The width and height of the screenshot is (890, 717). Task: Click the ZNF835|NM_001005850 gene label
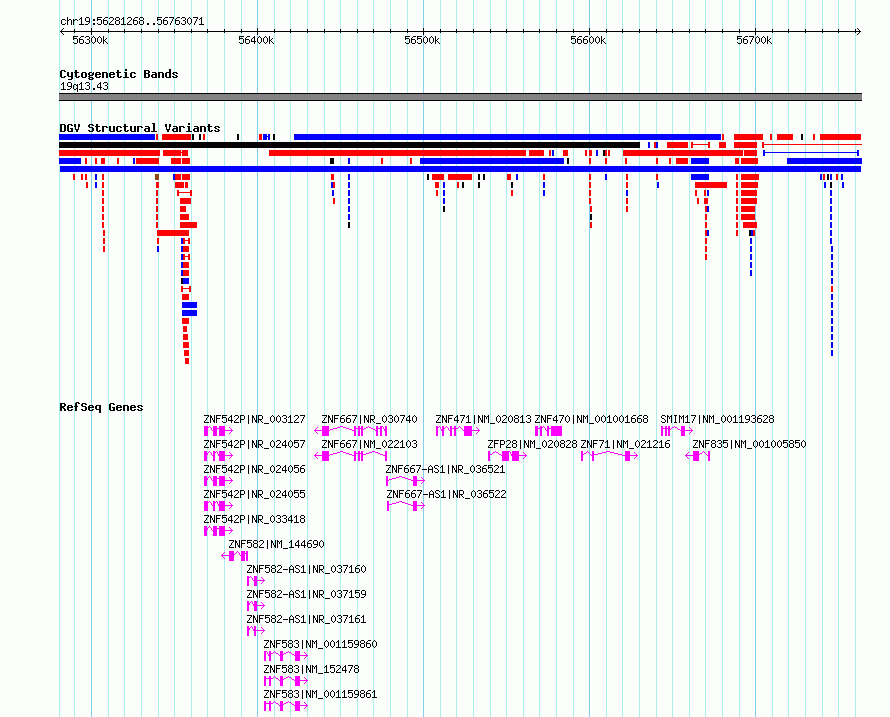click(x=749, y=445)
